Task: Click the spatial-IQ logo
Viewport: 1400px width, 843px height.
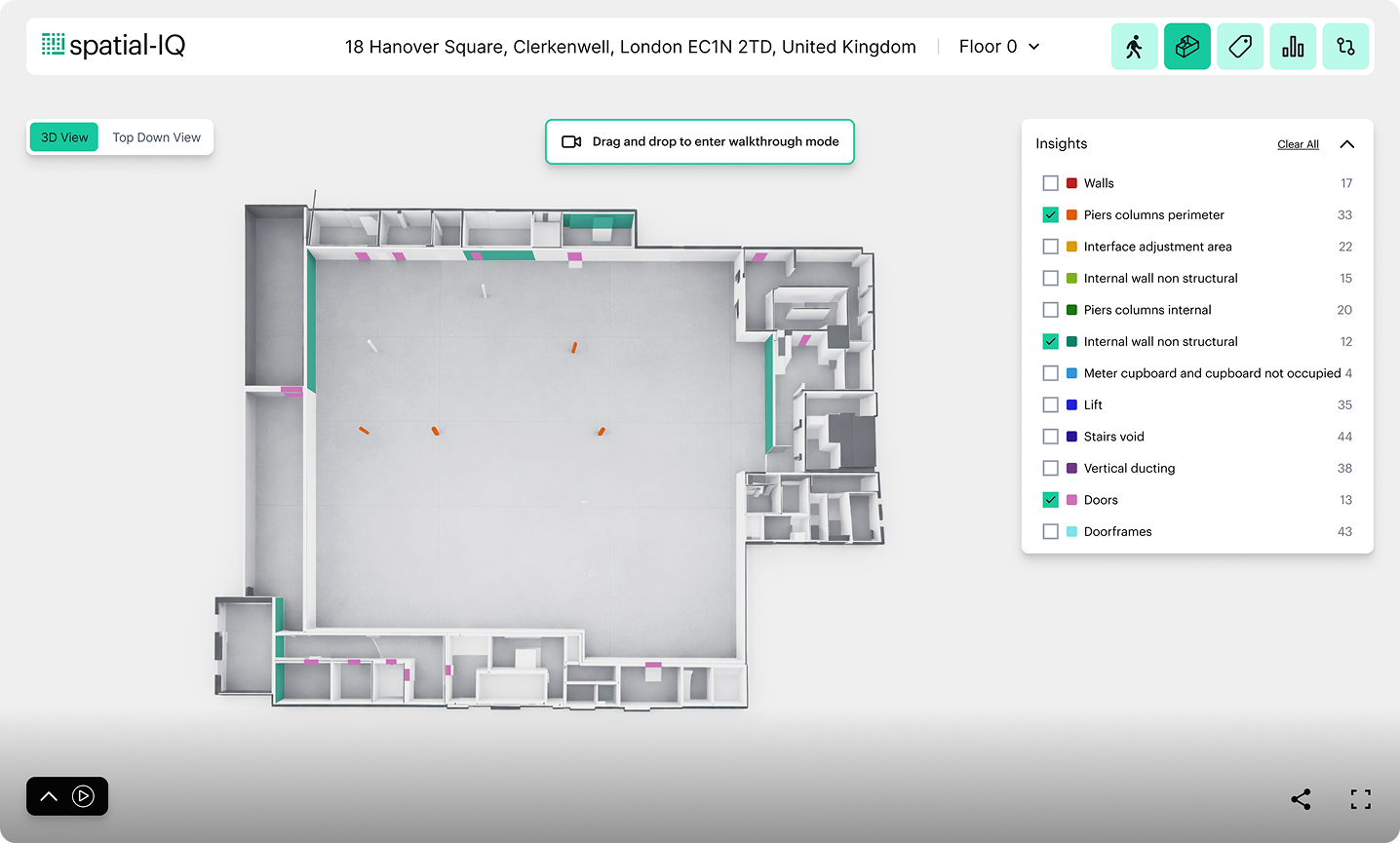Action: [113, 45]
